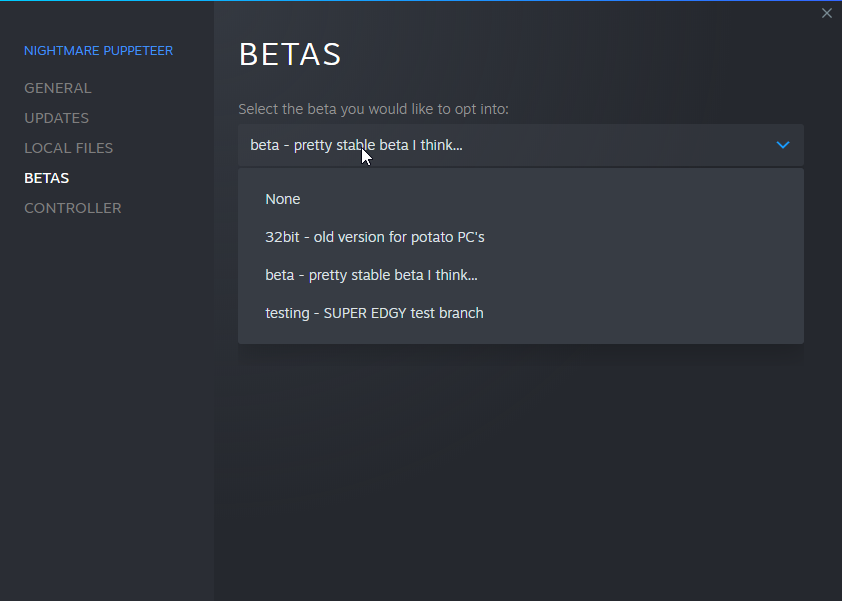Click empty sidebar area below CONTROLLER
Image resolution: width=842 pixels, height=601 pixels.
(x=106, y=403)
